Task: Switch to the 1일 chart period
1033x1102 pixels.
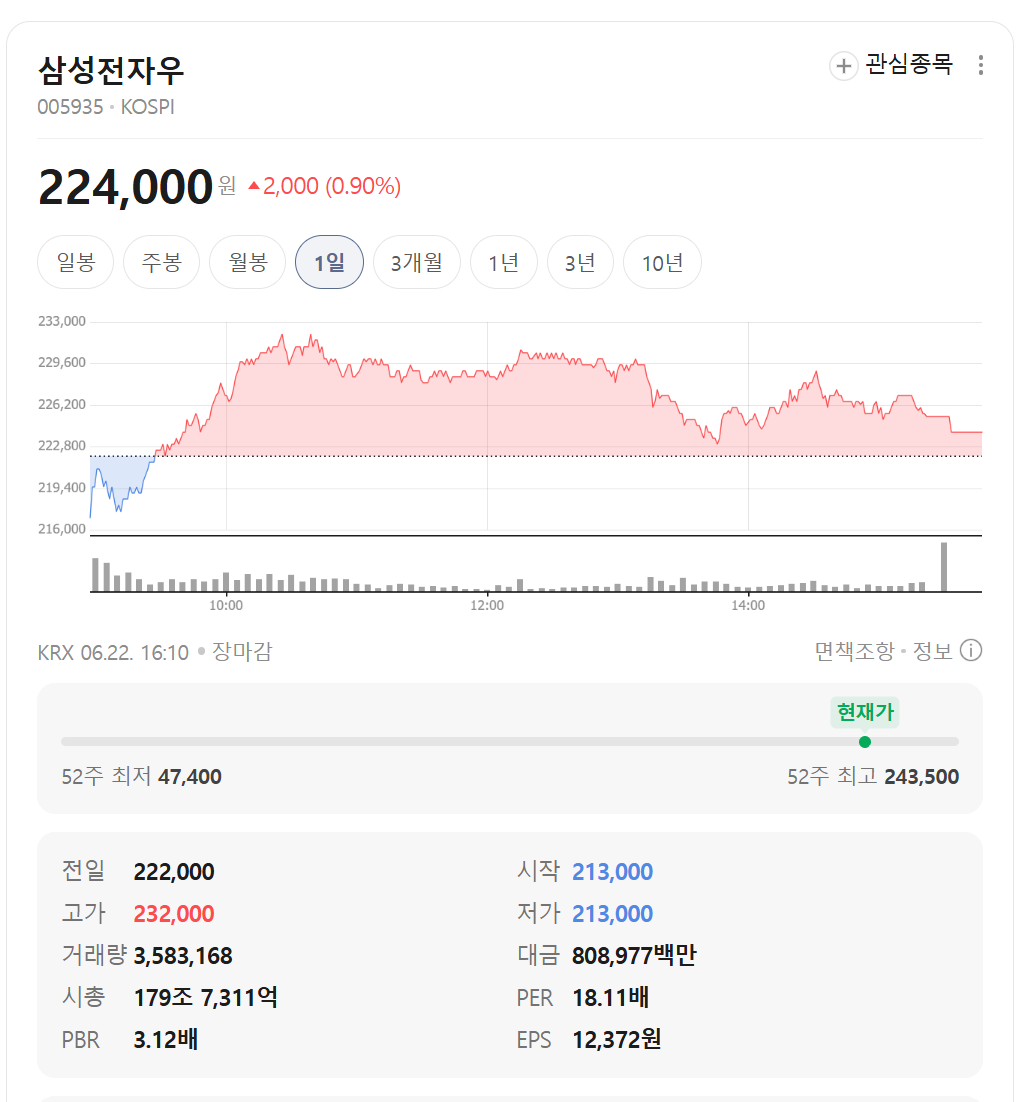Action: tap(329, 262)
